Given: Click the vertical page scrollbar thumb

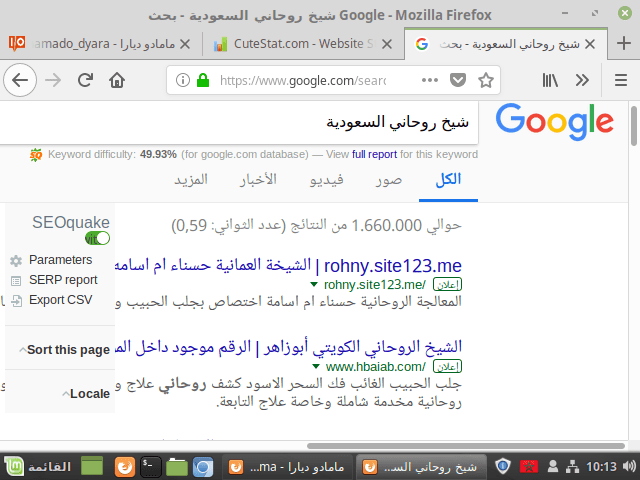Looking at the screenshot, I should pyautogui.click(x=633, y=126).
